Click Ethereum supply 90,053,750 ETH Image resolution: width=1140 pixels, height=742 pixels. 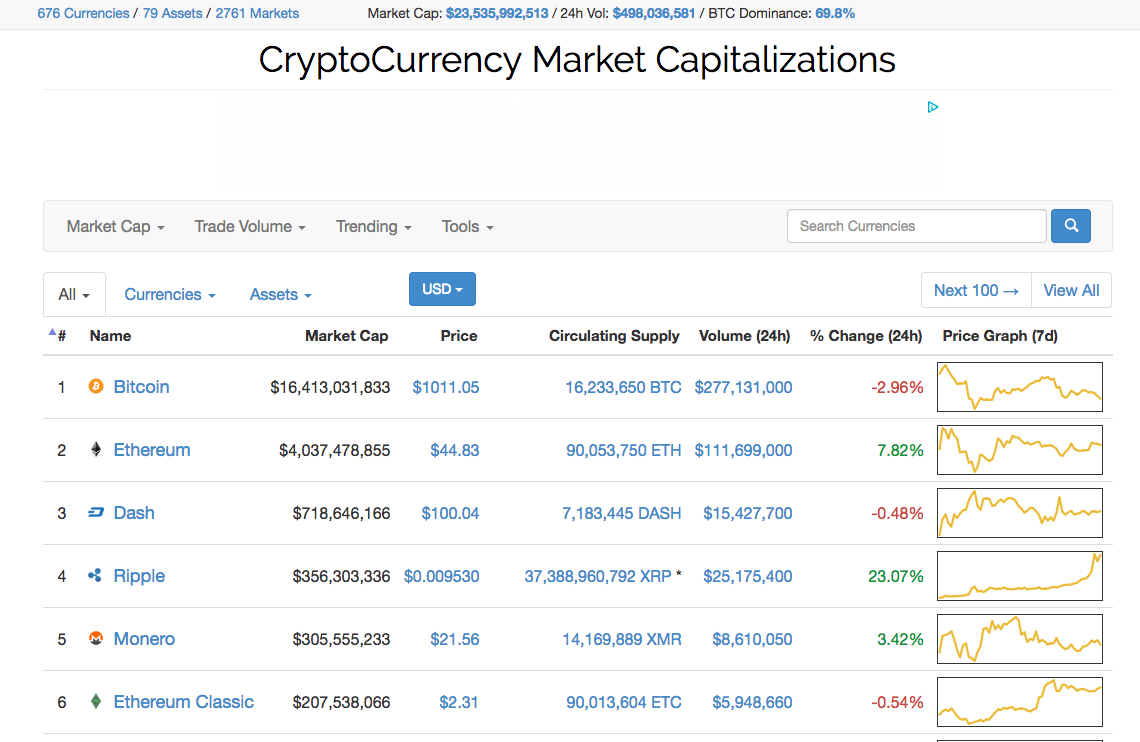(x=624, y=451)
